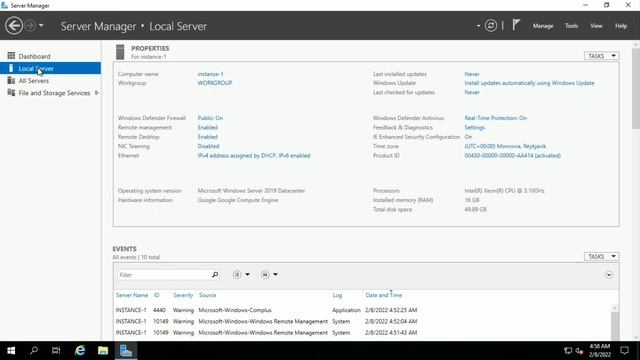640x360 pixels.
Task: Click Remote Desktop Enabled link
Action: click(207, 137)
